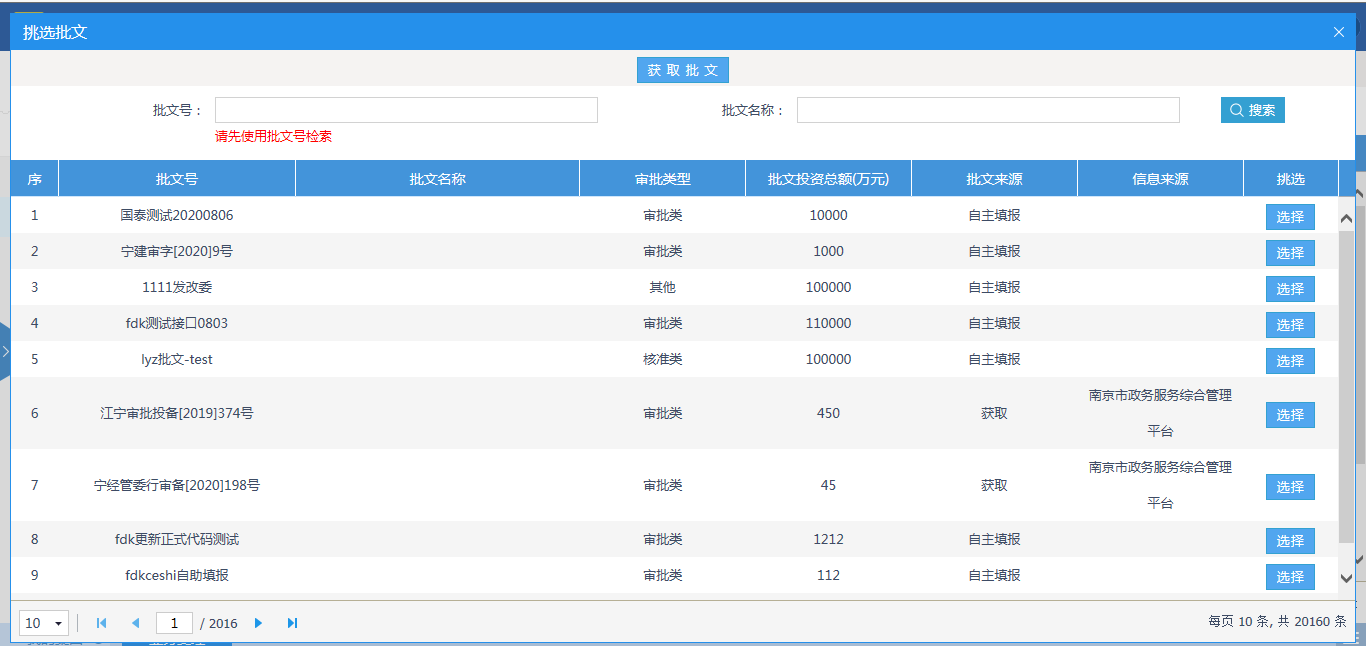Click the 批文名称 column header
Viewport: 1366px width, 646px height.
click(438, 179)
